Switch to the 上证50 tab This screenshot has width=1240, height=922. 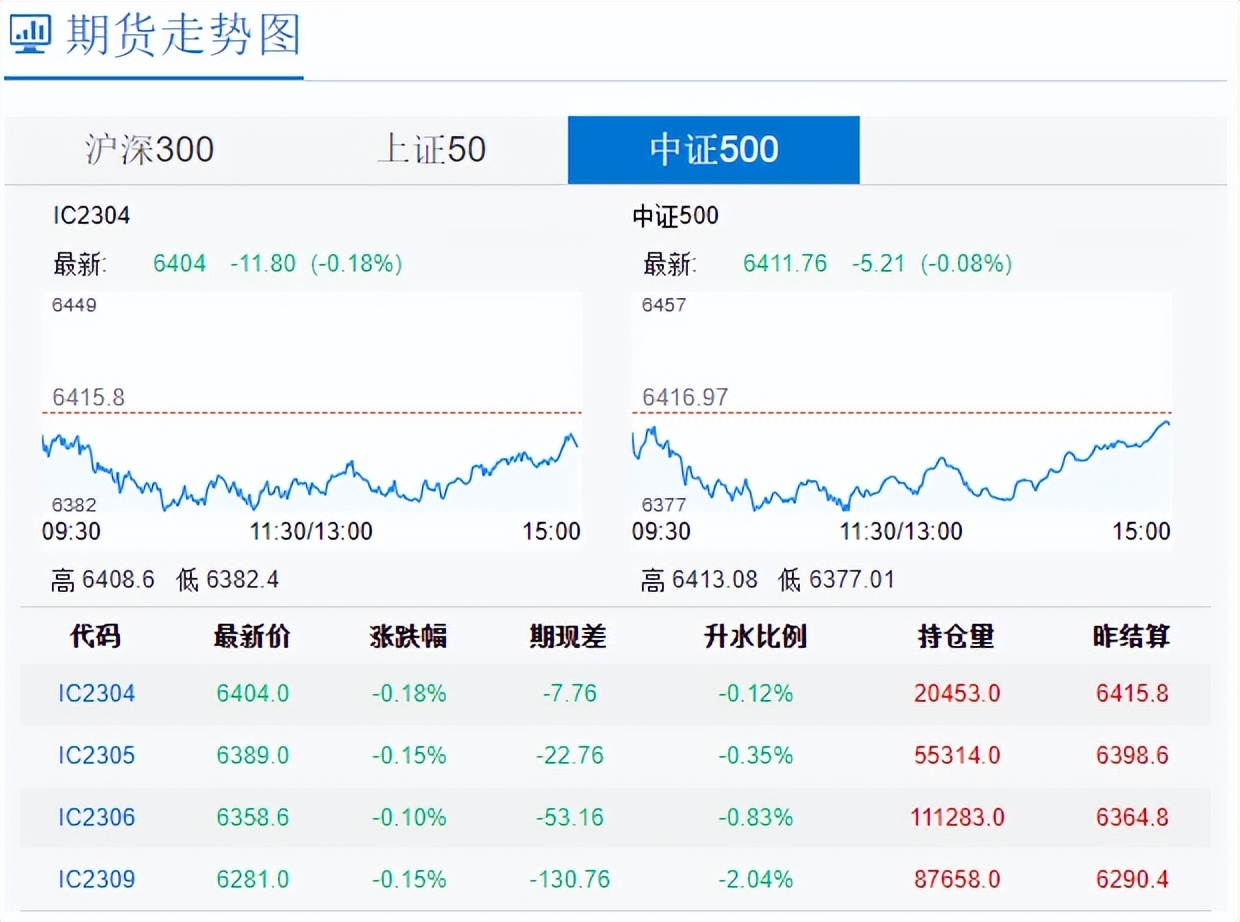click(x=430, y=149)
